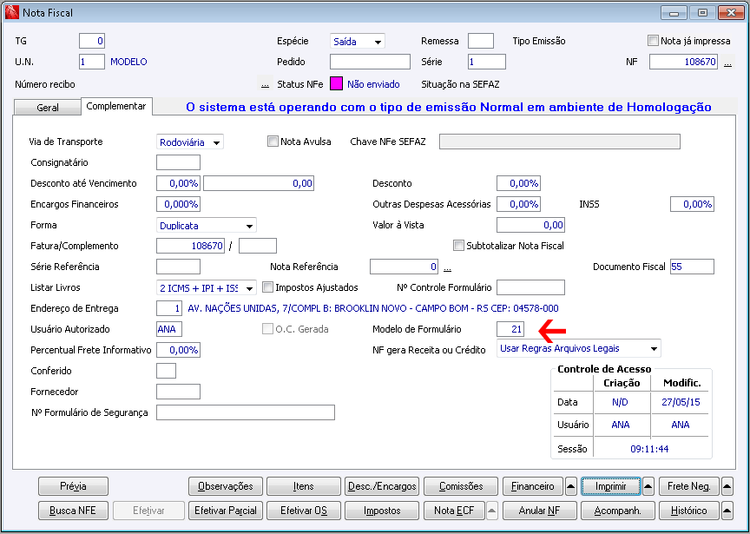This screenshot has height=534, width=750.
Task: Click the Usuário Autorizado field with ANA
Action: 169,329
